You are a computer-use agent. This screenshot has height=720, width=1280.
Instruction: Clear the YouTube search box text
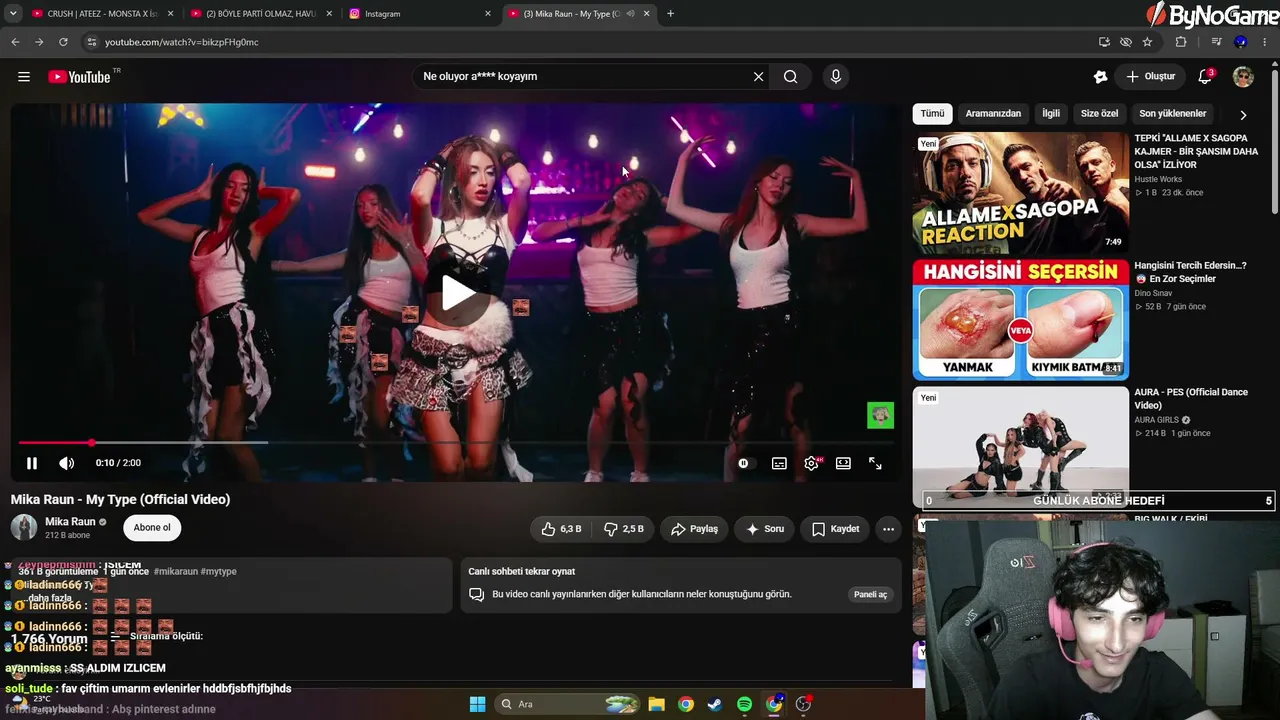(758, 77)
